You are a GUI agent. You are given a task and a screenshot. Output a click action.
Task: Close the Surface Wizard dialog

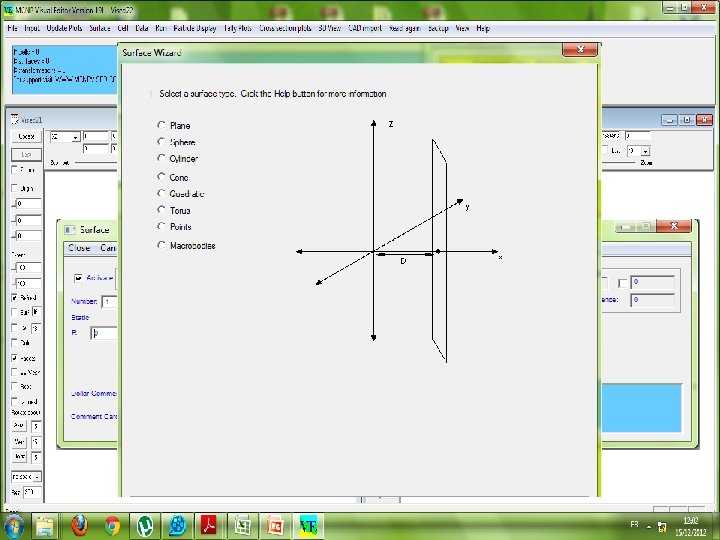[580, 50]
